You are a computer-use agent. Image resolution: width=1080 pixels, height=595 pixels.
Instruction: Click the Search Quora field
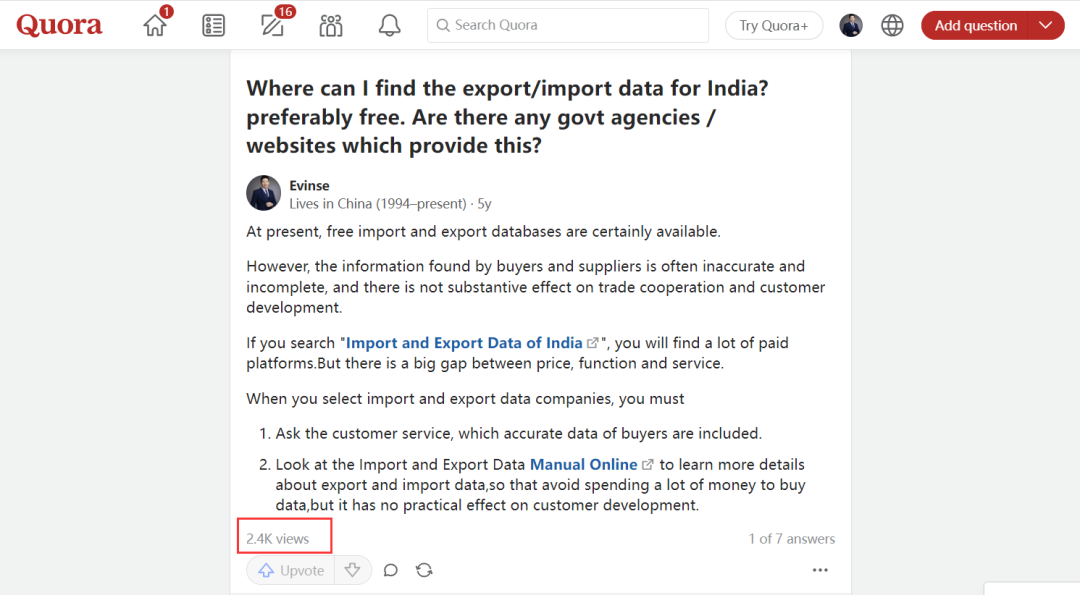(567, 25)
